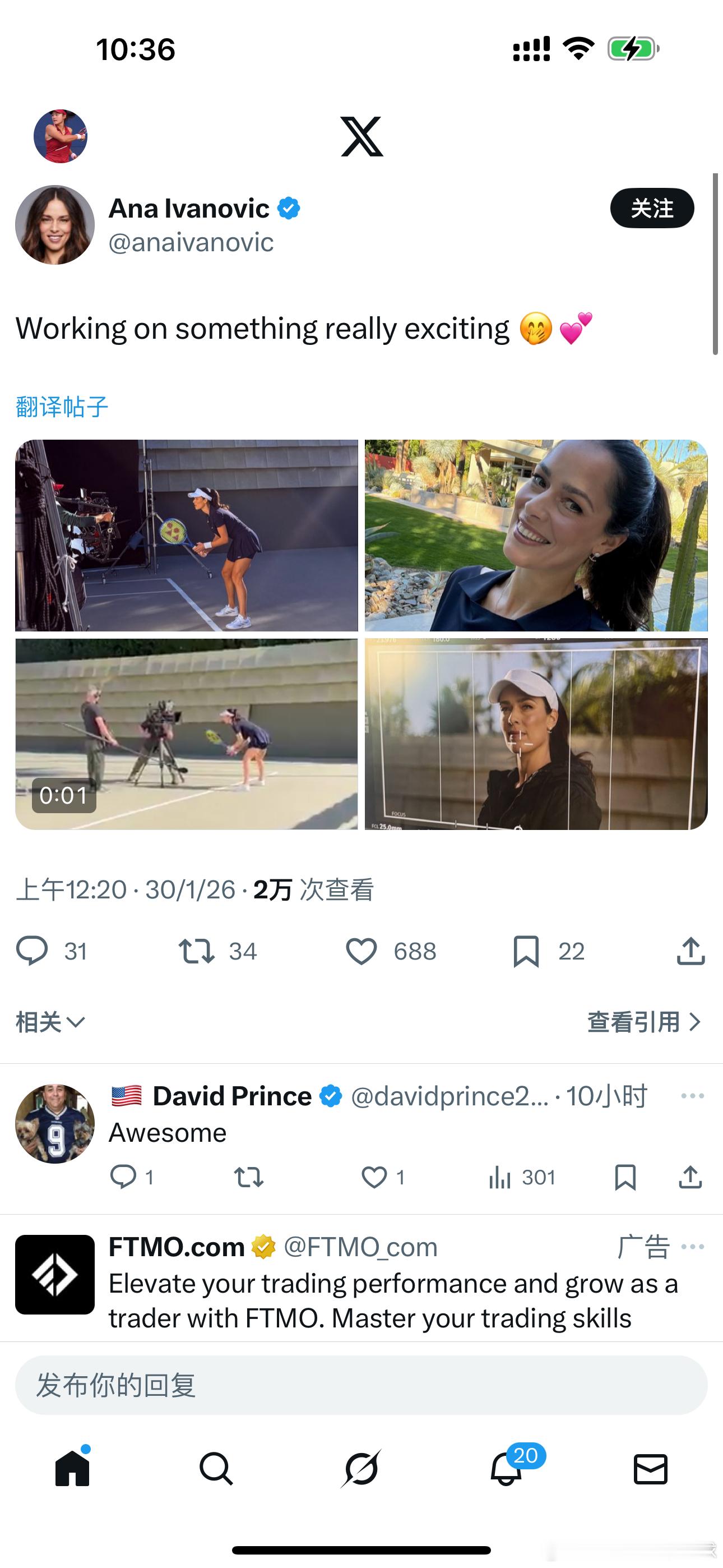Like David Prince's Awesome reply
723x1568 pixels.
(374, 1177)
